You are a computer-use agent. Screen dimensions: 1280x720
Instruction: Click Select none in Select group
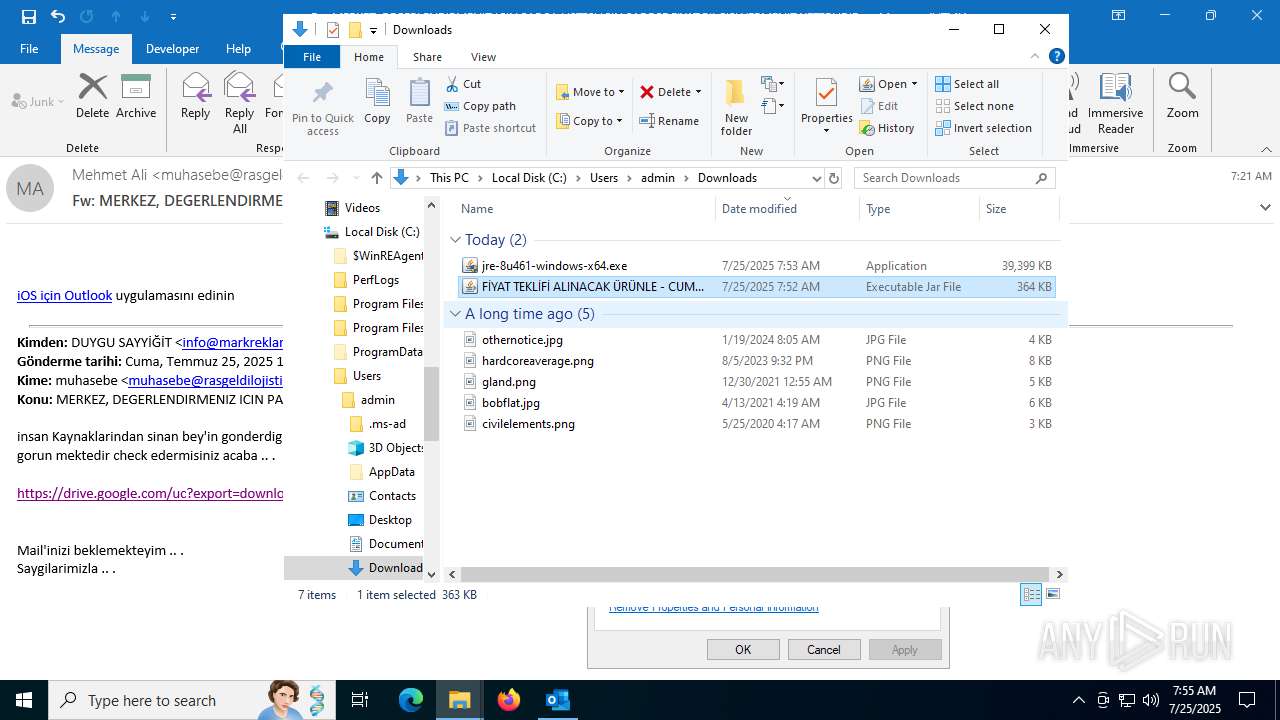click(975, 106)
